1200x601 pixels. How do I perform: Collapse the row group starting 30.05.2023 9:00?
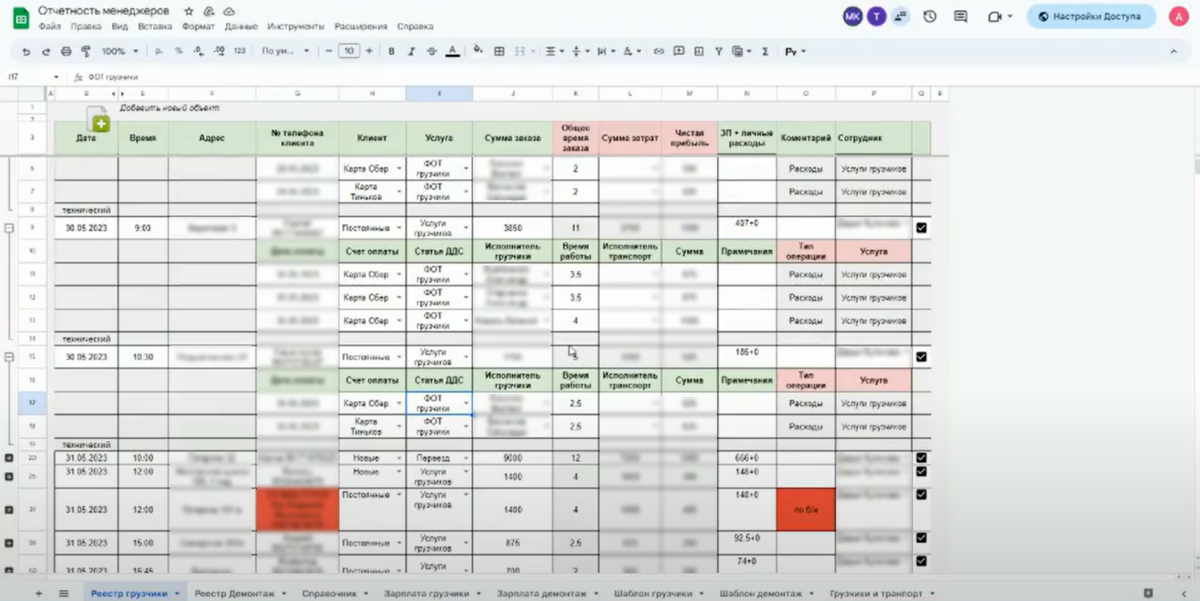pos(9,228)
